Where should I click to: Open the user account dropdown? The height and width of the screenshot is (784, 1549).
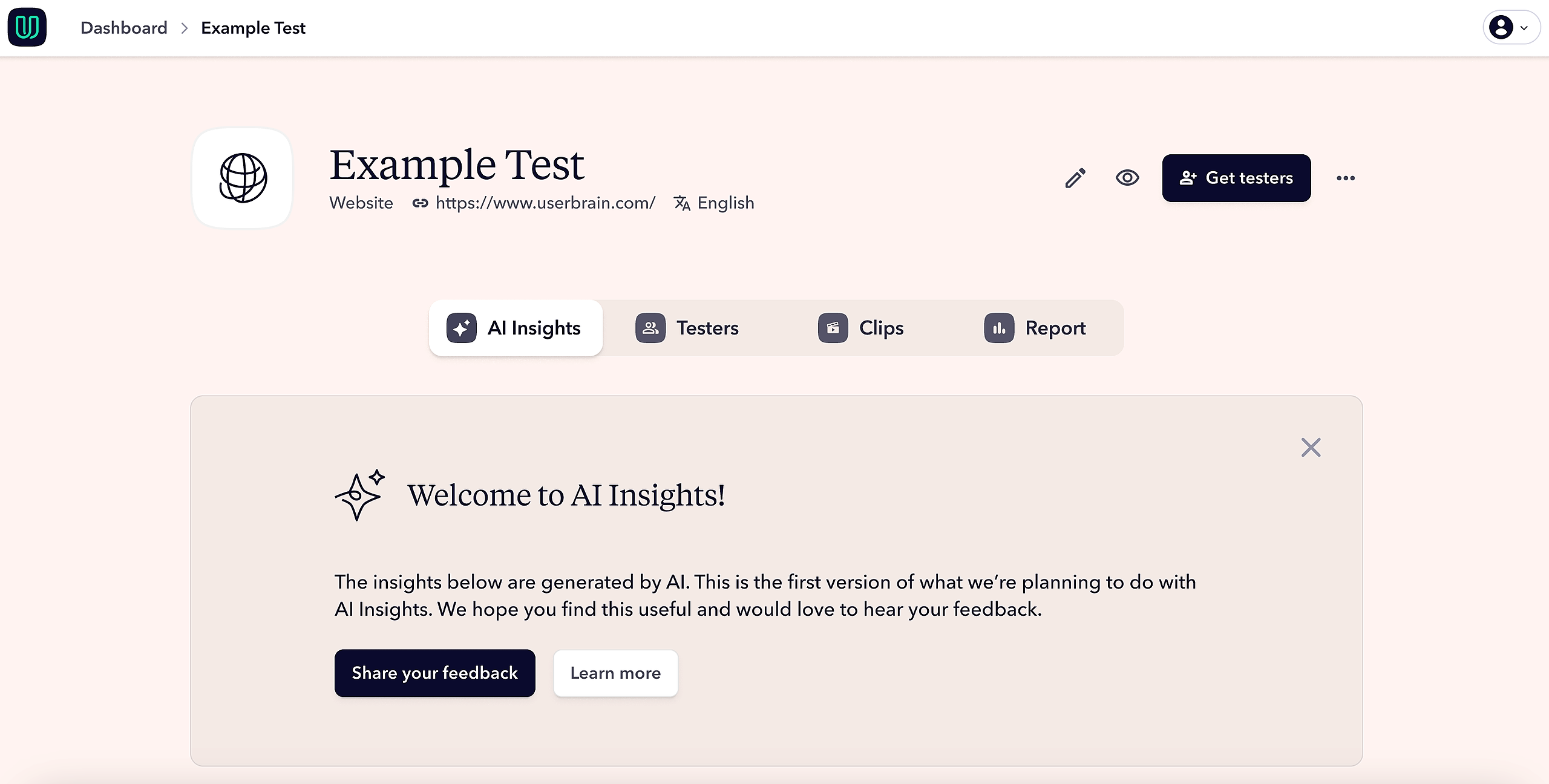pyautogui.click(x=1511, y=27)
